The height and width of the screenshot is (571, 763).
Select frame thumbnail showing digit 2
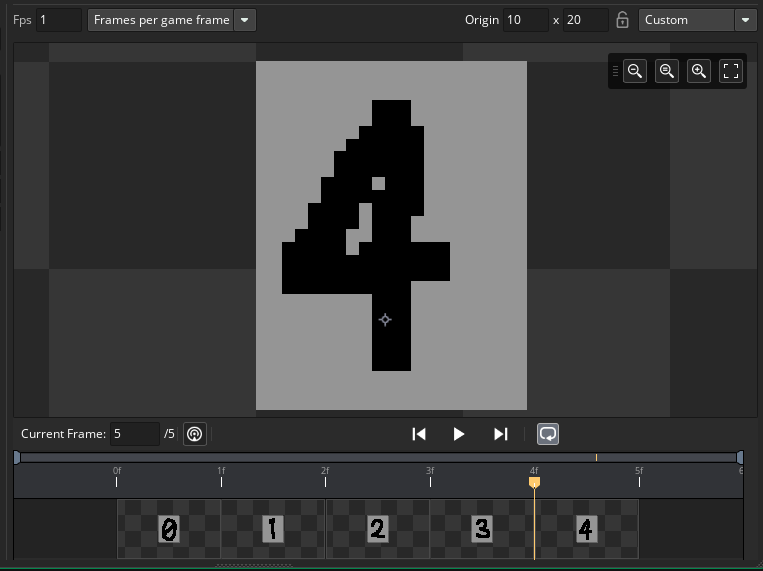[377, 529]
